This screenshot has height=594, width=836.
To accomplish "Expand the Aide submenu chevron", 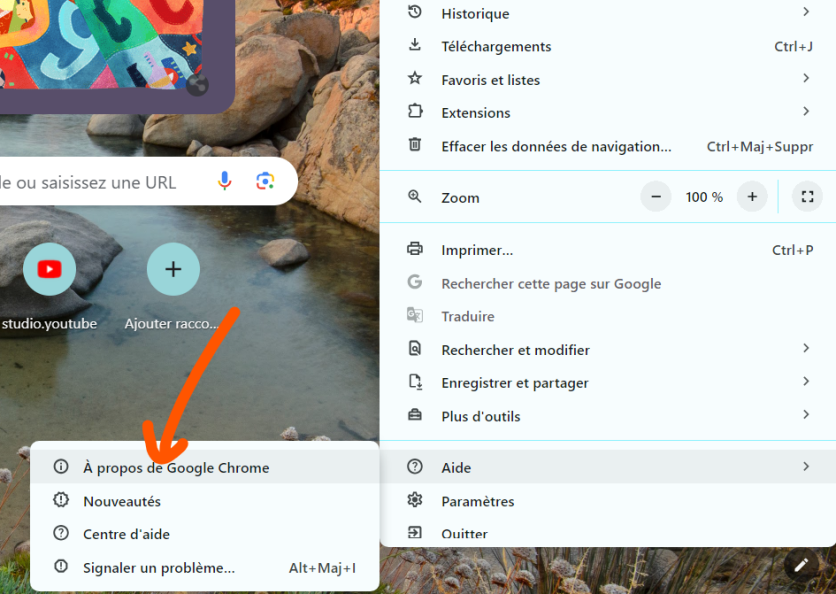I will [x=806, y=467].
